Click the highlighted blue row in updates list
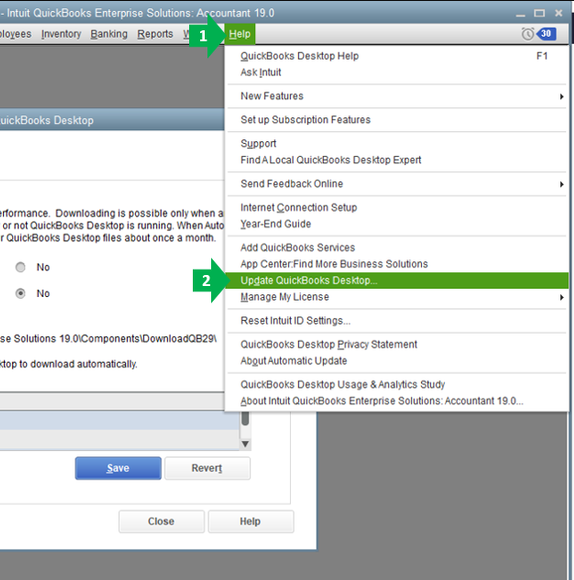 (x=119, y=420)
